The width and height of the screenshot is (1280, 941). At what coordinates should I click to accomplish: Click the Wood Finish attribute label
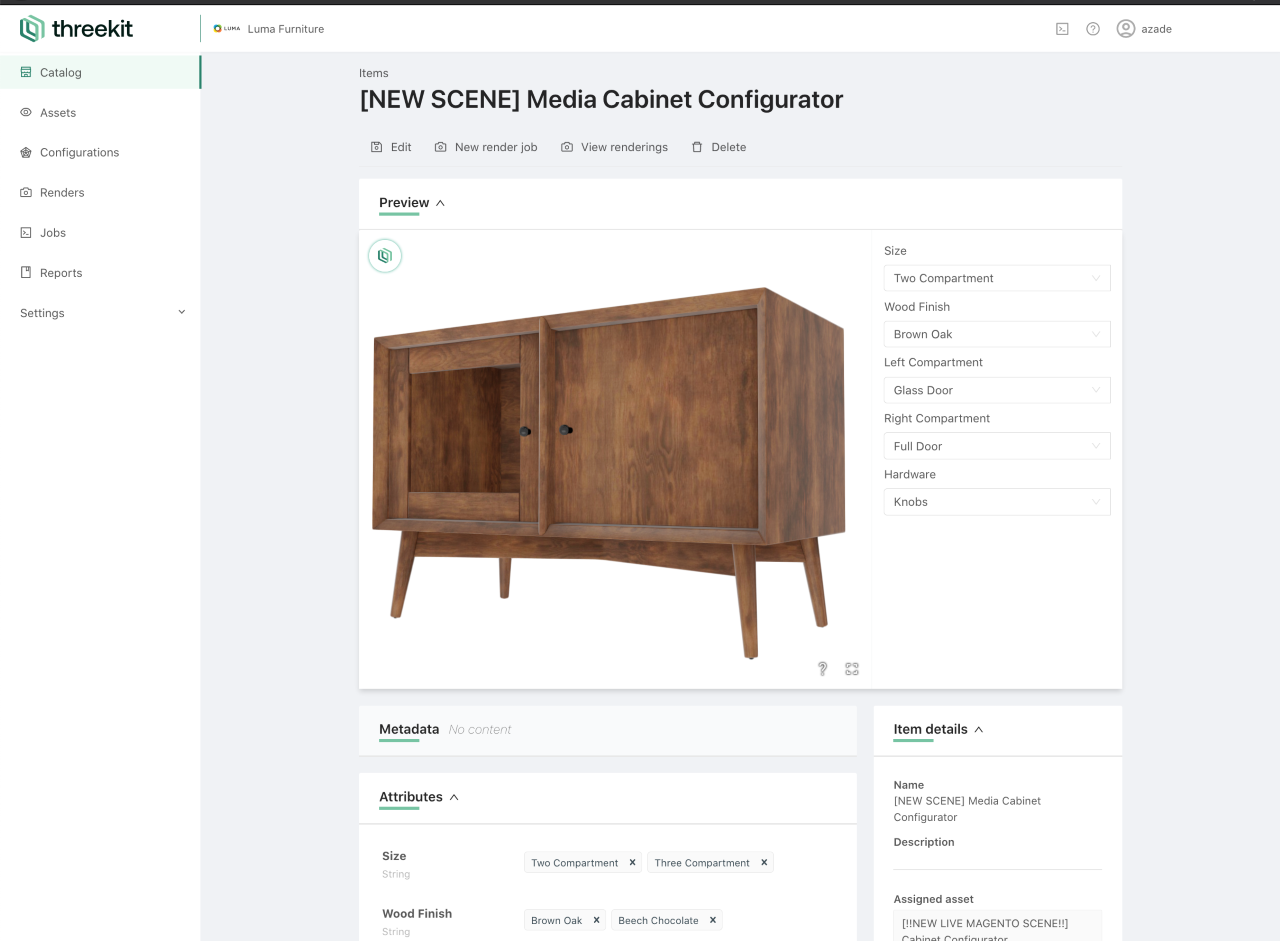tap(417, 914)
